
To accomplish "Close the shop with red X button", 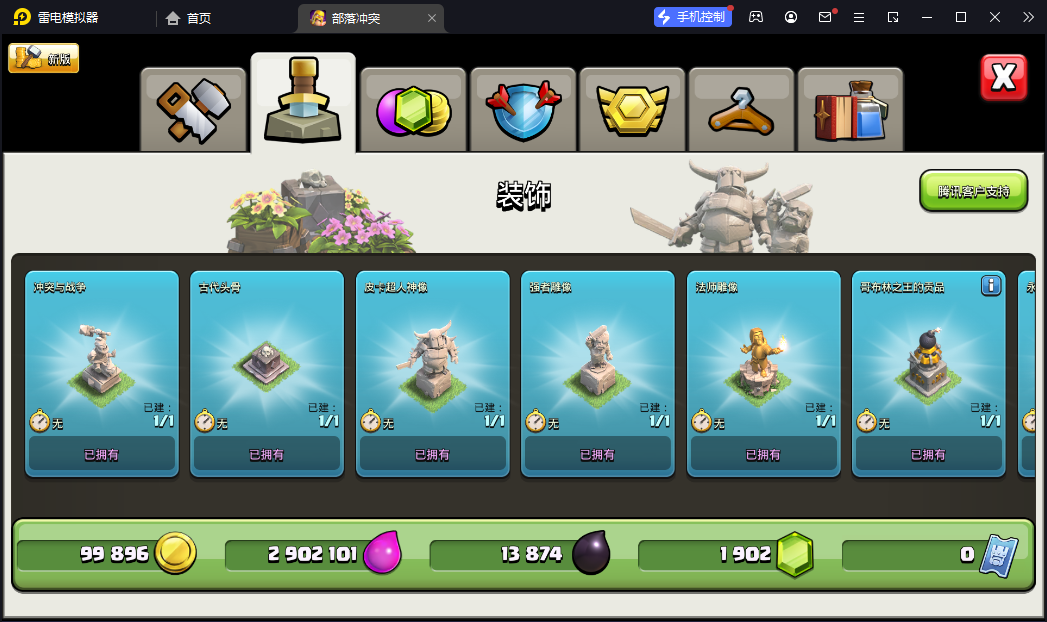I will pos(1004,77).
